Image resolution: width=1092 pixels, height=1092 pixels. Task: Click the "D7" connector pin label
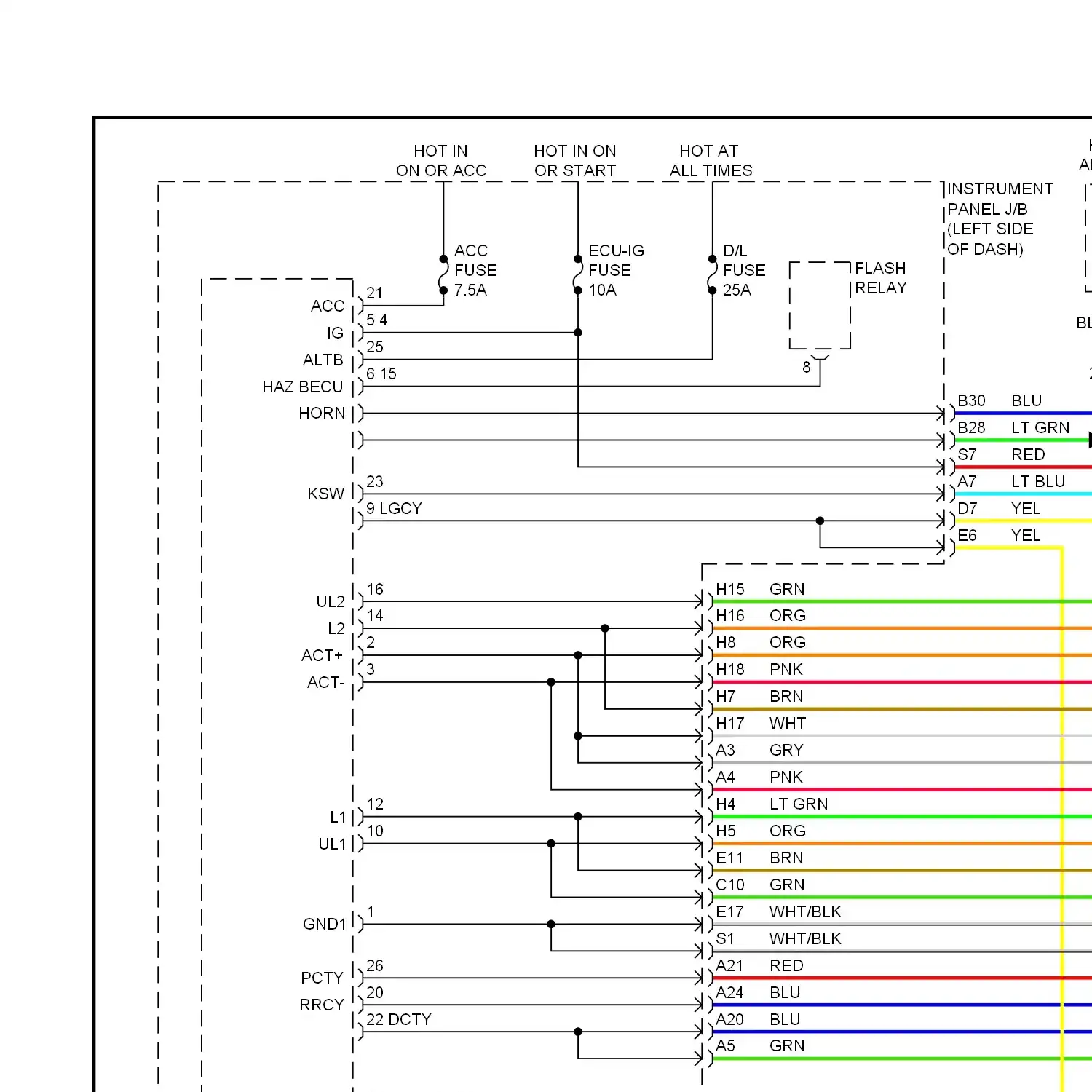(x=967, y=508)
